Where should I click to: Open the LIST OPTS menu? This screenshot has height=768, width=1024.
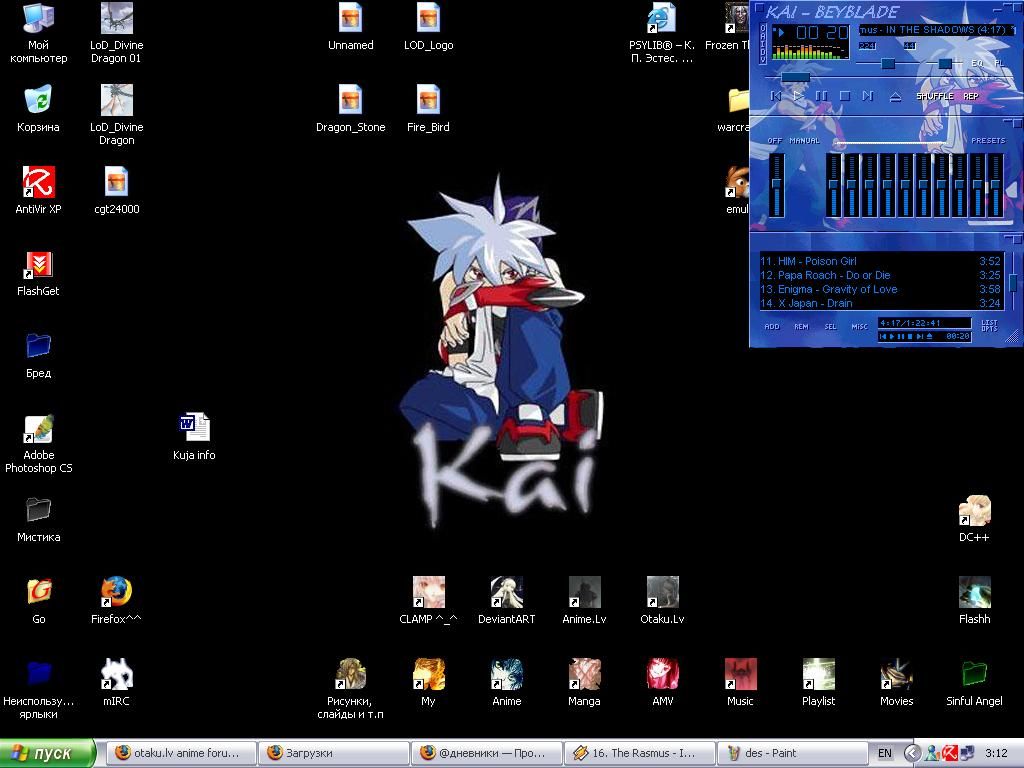coord(989,325)
